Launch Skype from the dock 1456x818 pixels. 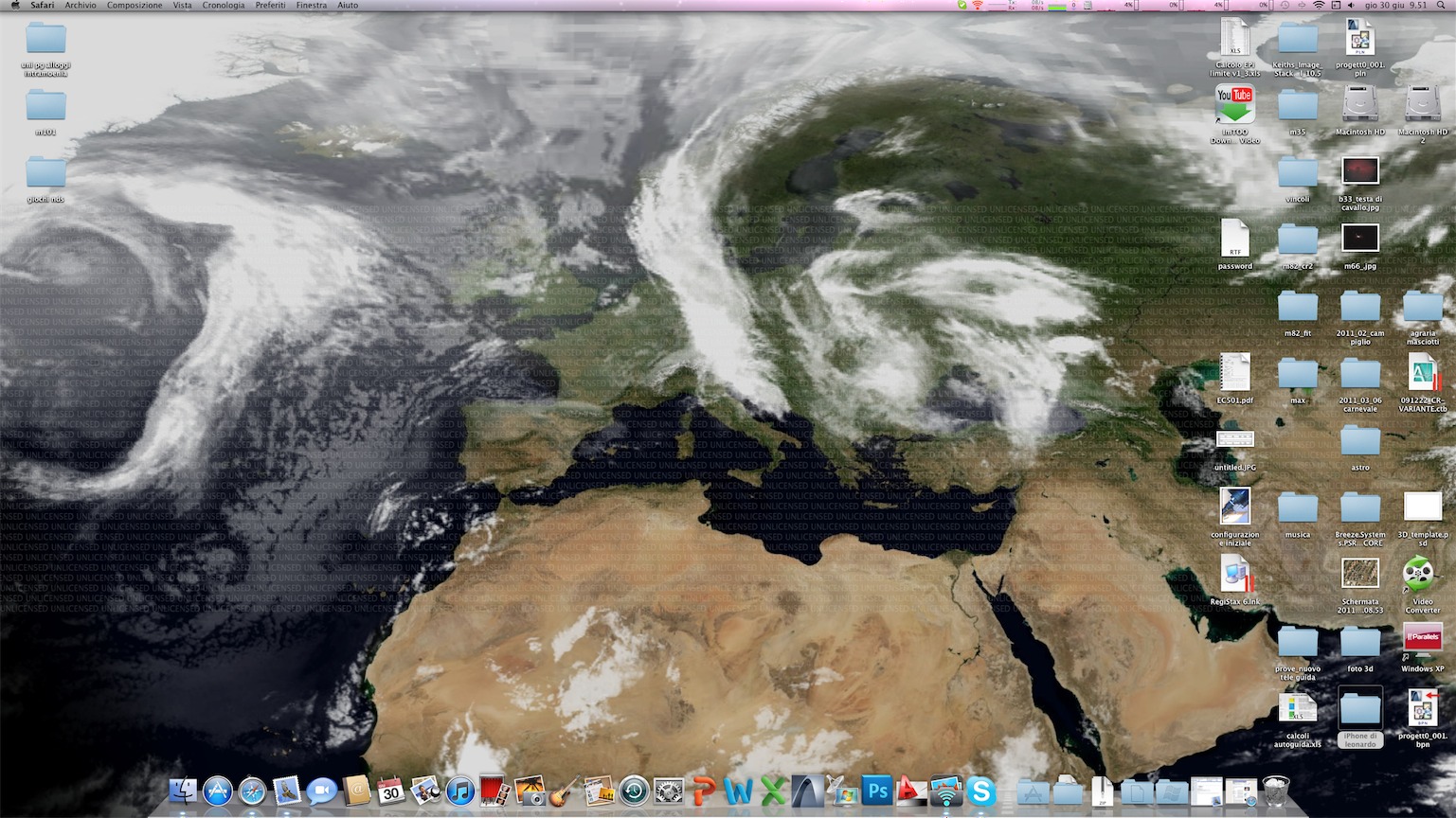(x=981, y=791)
